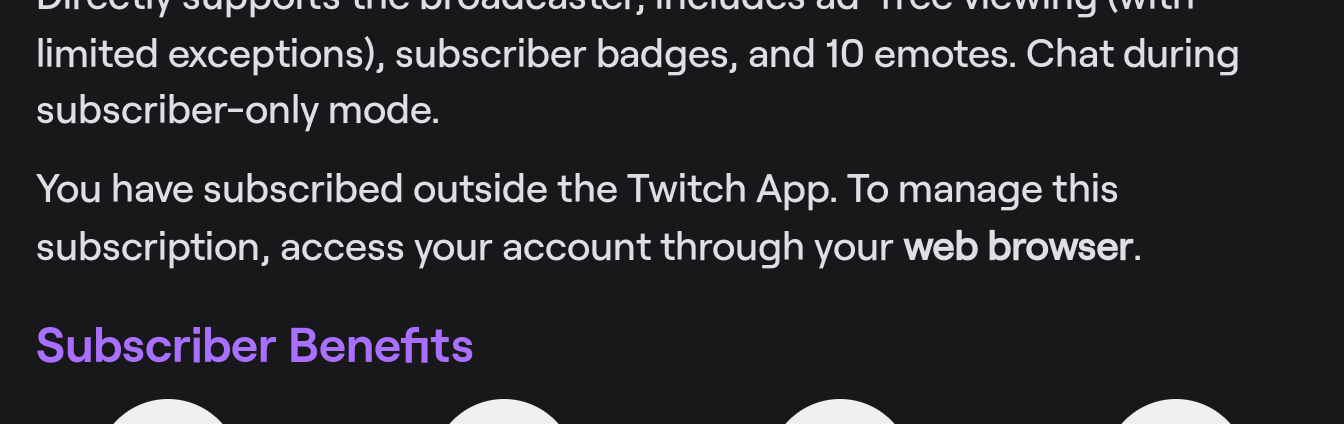Tap the second subscriber benefit circle icon
The image size is (1344, 424).
(x=504, y=412)
